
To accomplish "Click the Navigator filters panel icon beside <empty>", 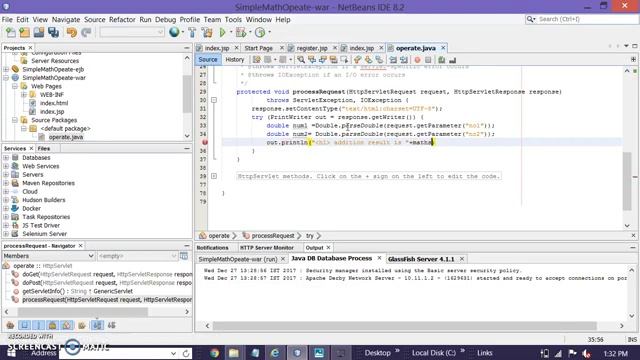I will (x=184, y=256).
